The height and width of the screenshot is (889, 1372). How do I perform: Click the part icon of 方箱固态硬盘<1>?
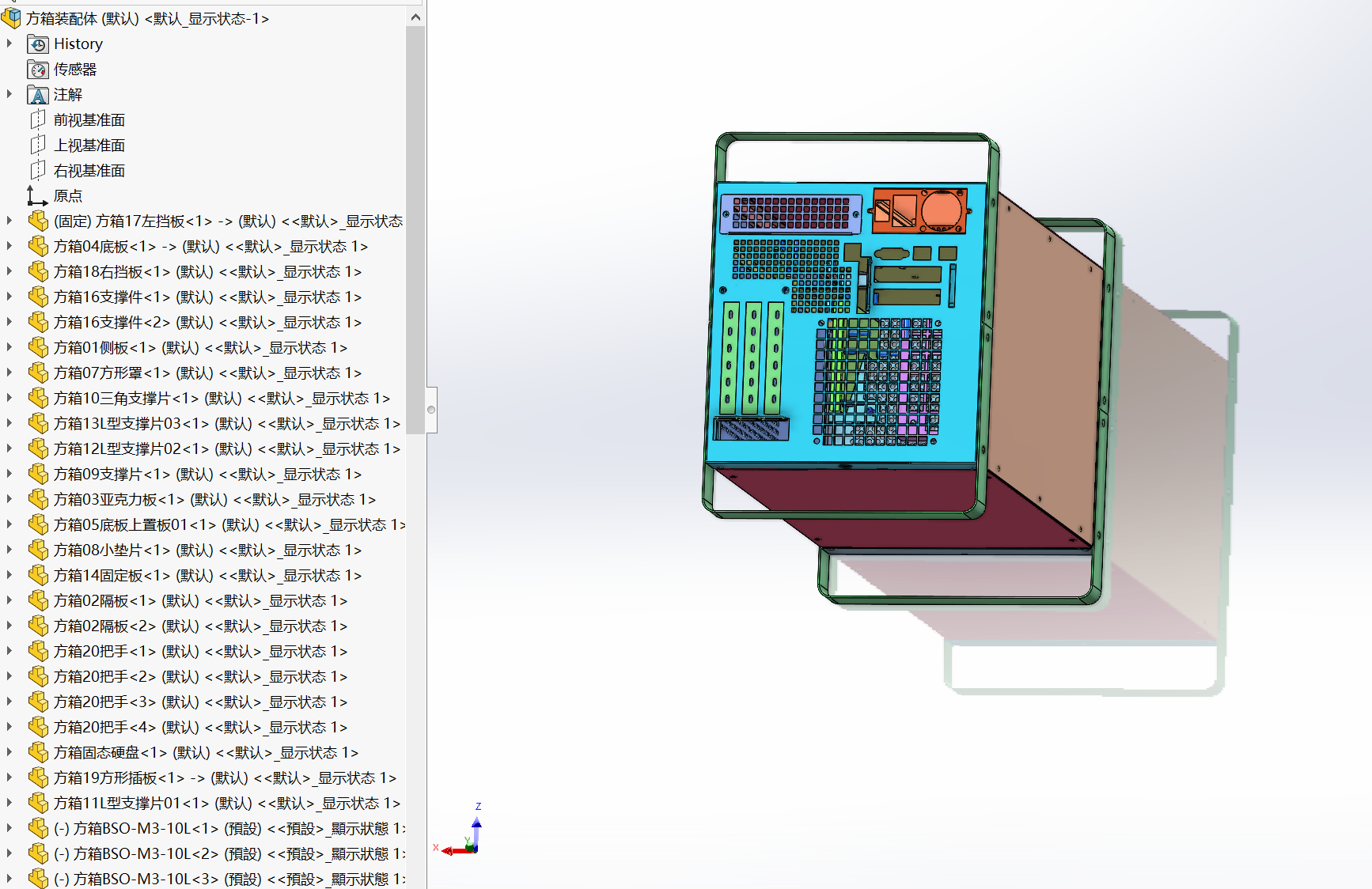click(x=38, y=752)
